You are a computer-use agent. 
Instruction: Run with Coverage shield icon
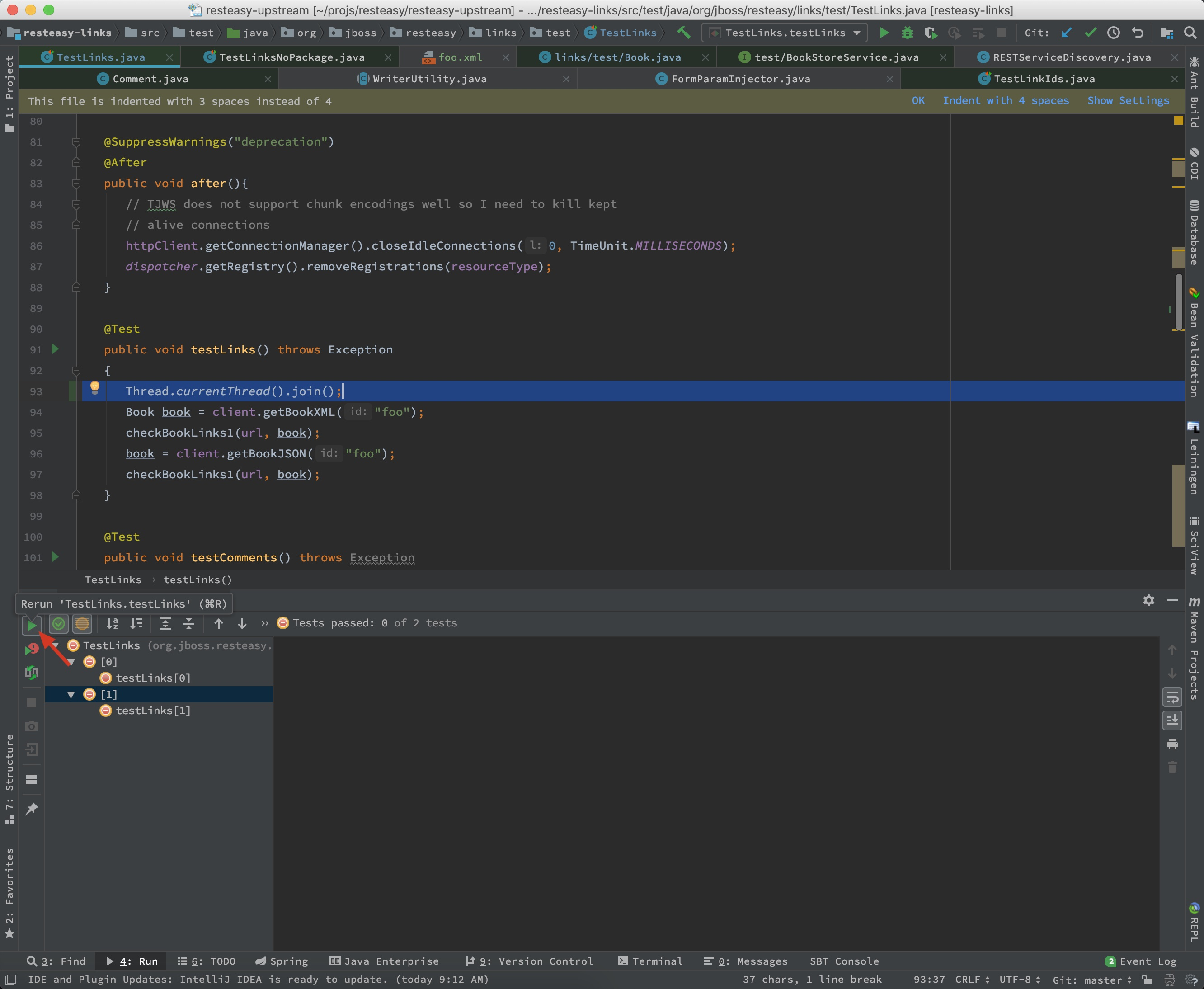931,33
